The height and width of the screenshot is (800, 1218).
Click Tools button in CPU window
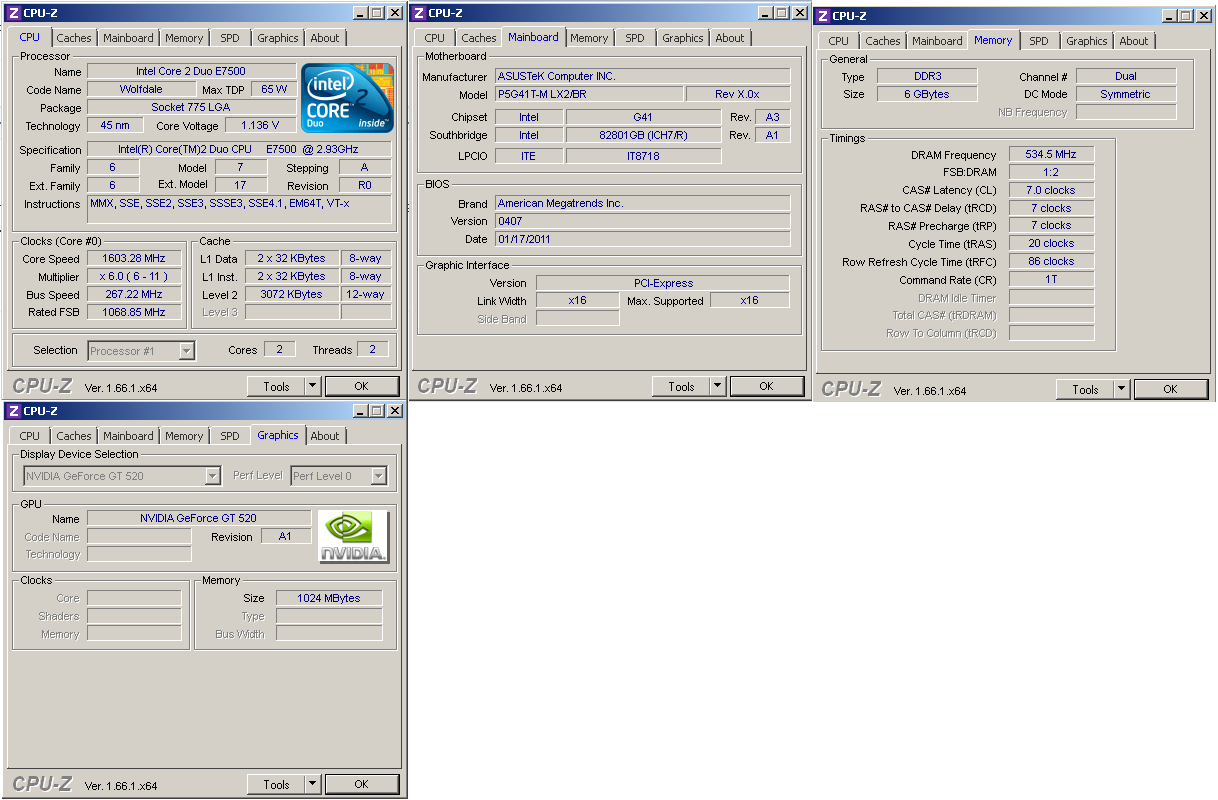[276, 386]
